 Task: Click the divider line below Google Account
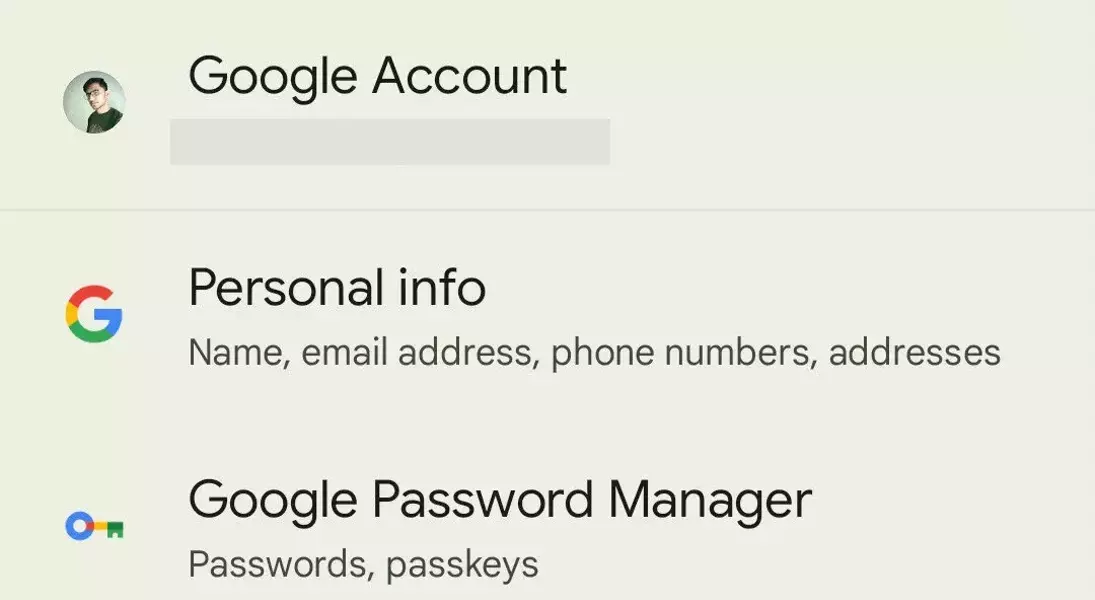[x=548, y=210]
